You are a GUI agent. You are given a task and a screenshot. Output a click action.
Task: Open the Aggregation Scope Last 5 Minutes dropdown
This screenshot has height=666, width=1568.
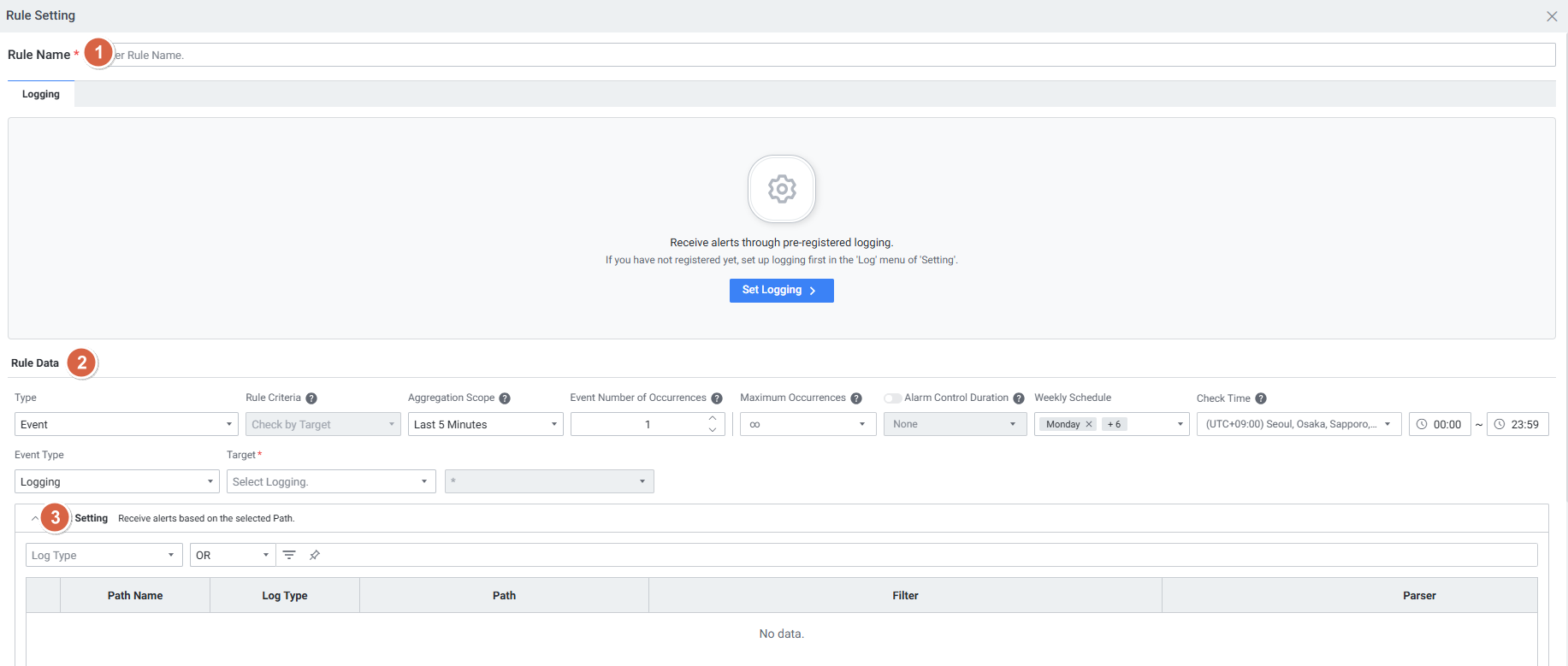[485, 424]
